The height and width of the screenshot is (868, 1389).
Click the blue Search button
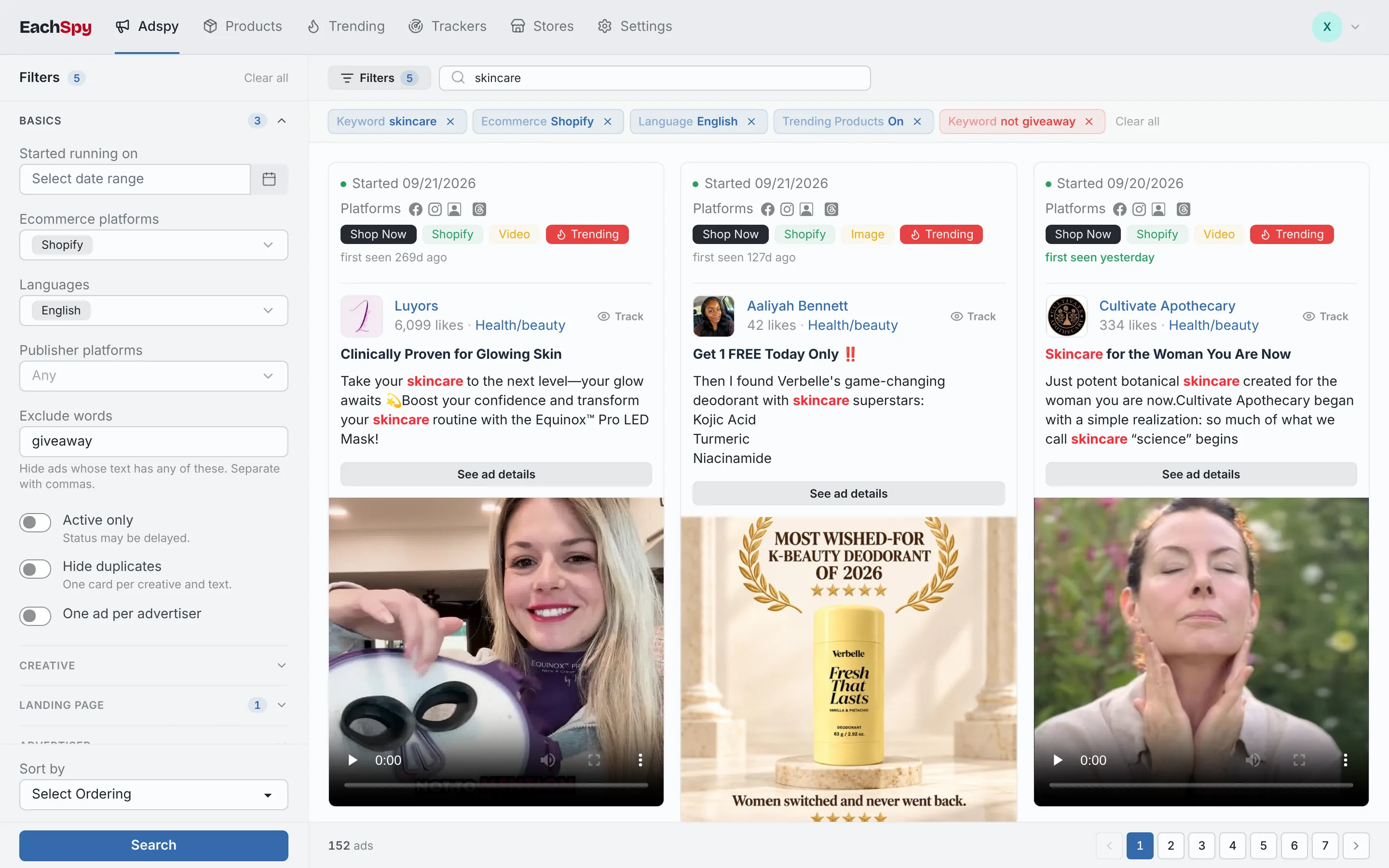(x=154, y=846)
